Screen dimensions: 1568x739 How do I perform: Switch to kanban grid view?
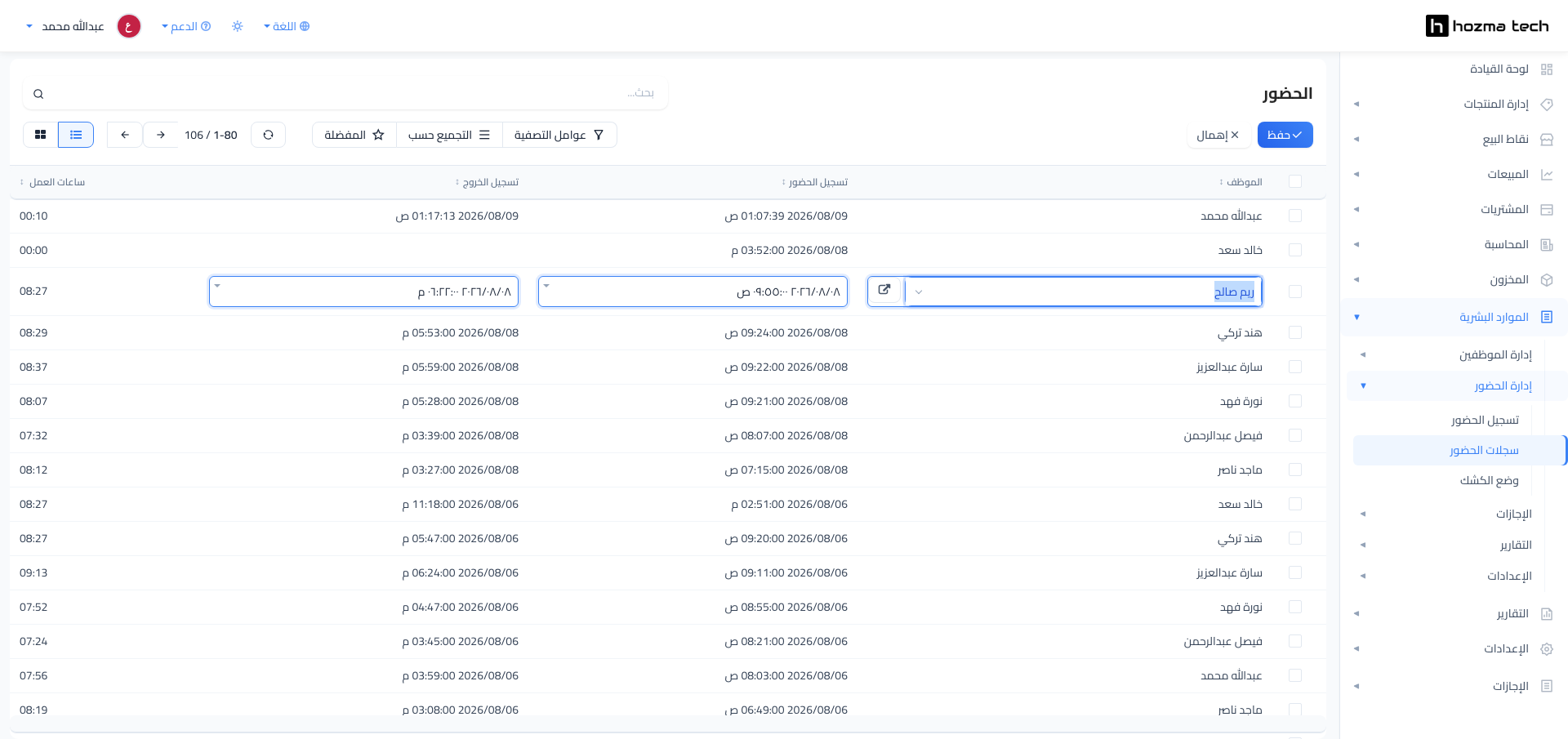(x=41, y=135)
